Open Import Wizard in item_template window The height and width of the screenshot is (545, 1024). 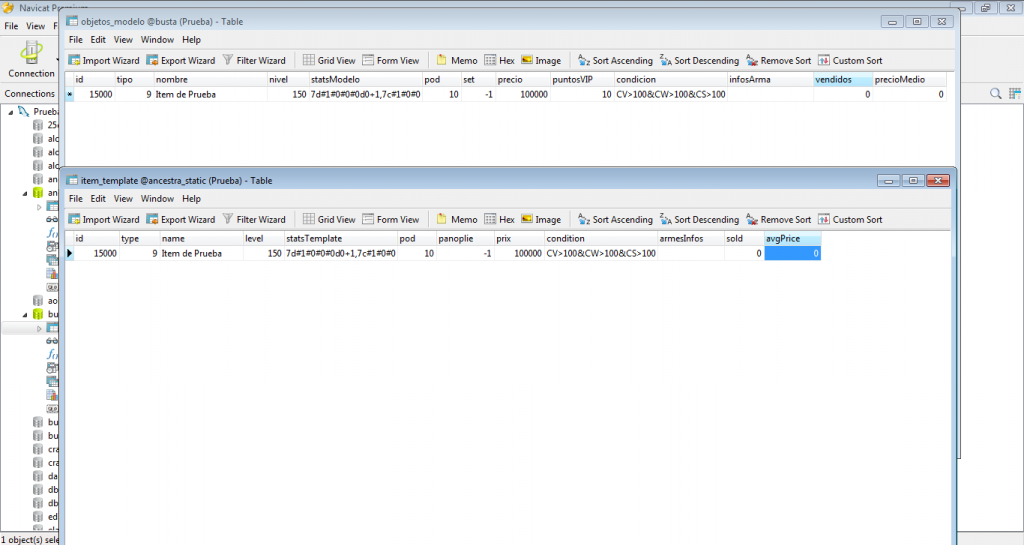pyautogui.click(x=104, y=219)
